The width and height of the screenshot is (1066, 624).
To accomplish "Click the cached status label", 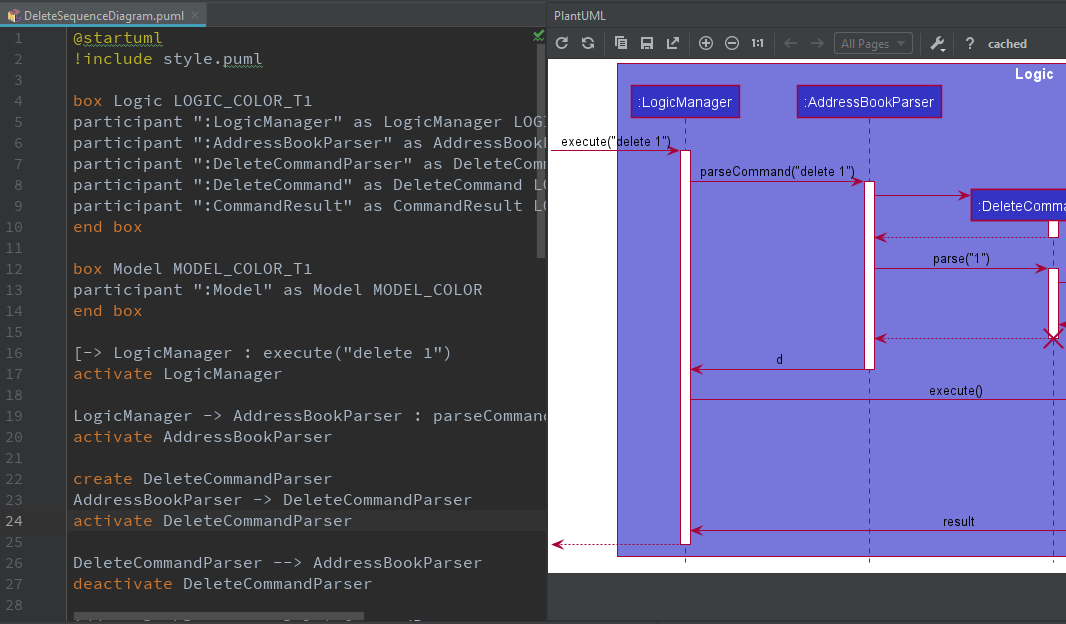I will click(x=1007, y=43).
